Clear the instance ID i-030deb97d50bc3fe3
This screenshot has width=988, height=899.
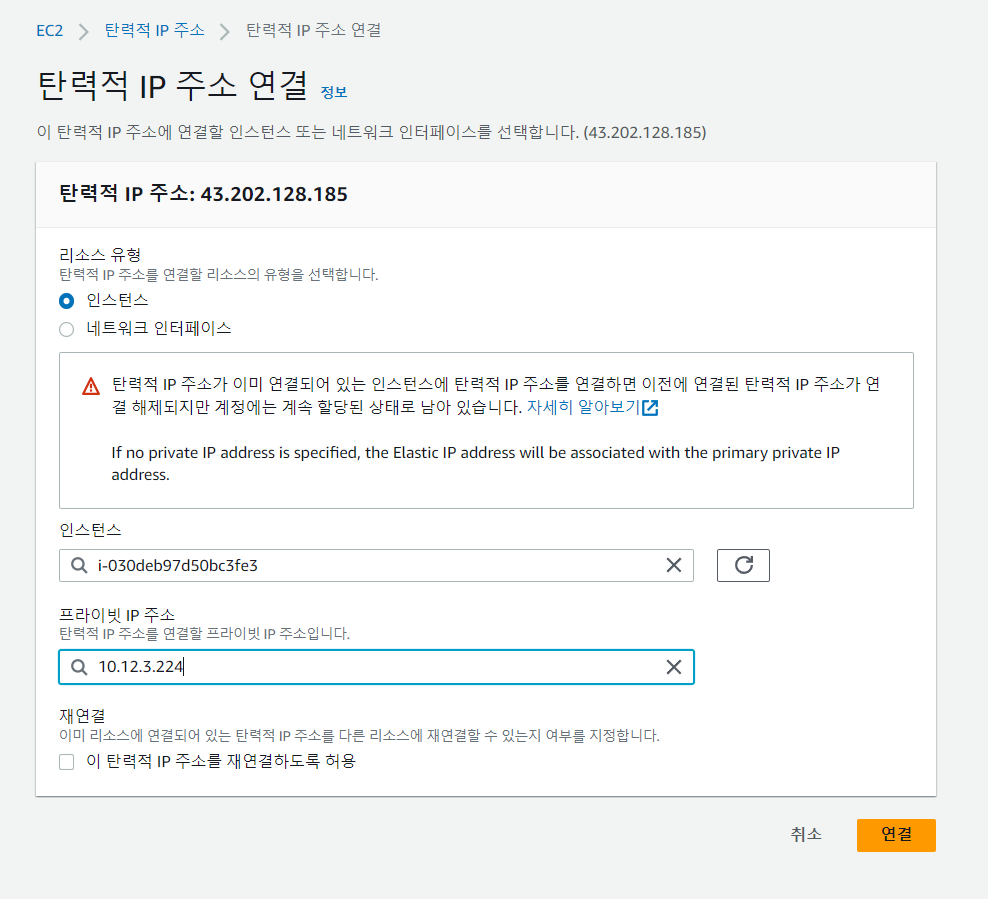tap(674, 565)
